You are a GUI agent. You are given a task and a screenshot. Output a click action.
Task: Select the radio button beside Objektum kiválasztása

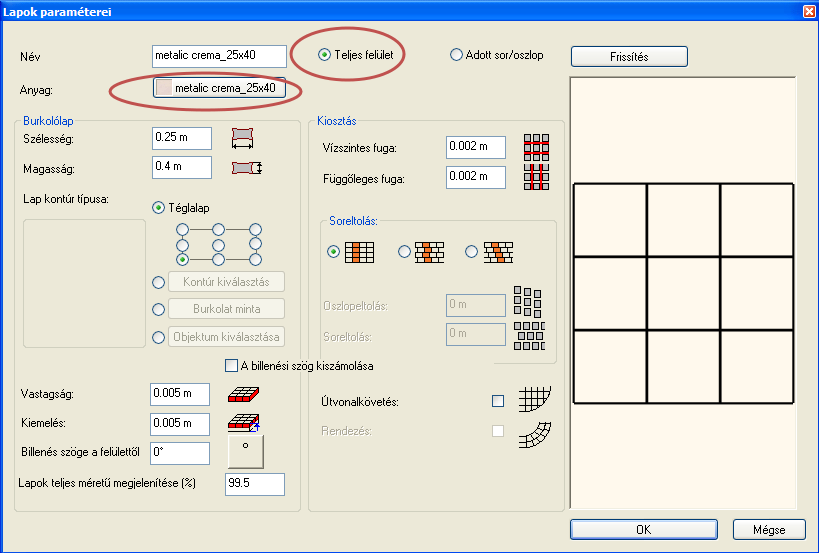click(158, 337)
